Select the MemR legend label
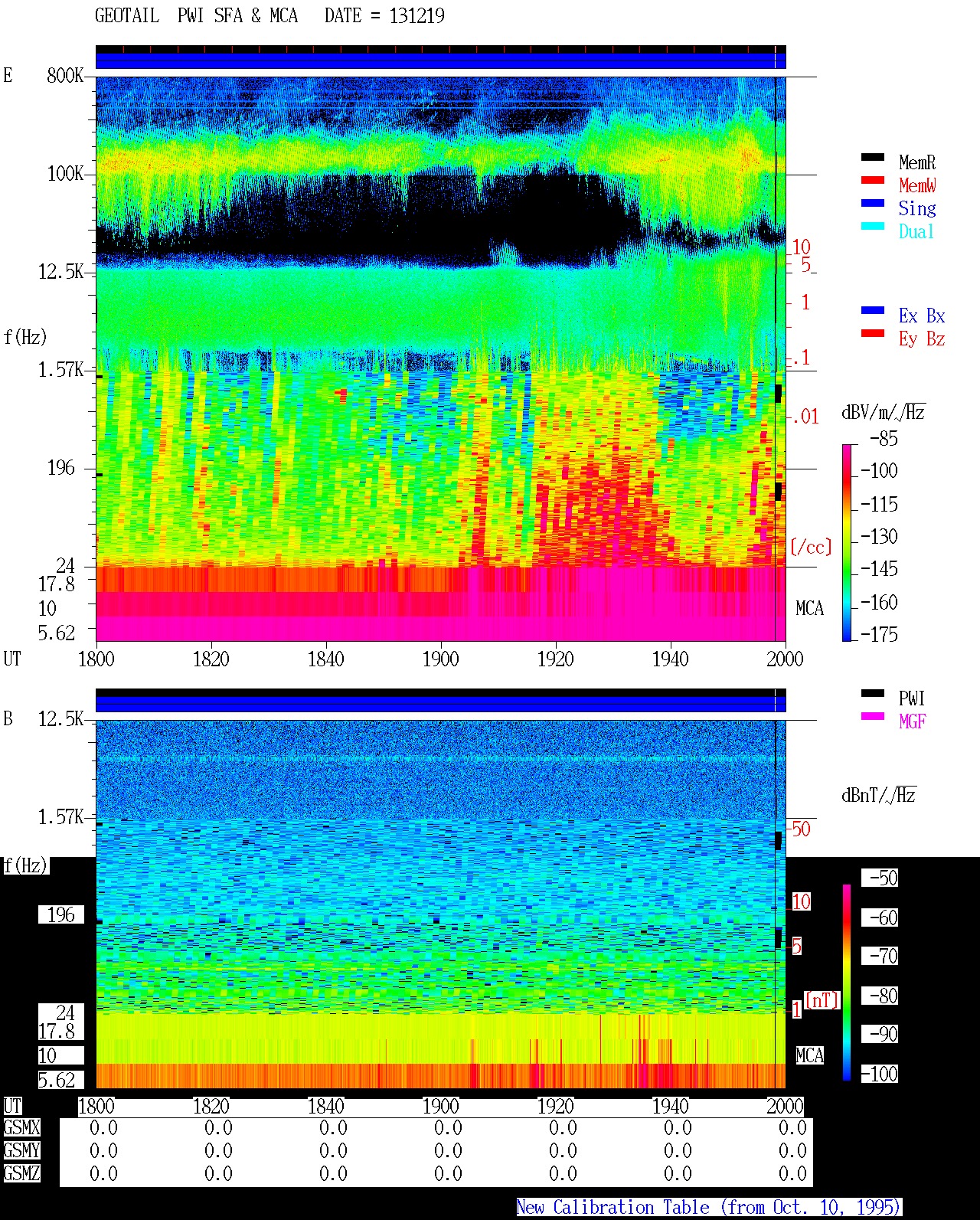 [917, 162]
